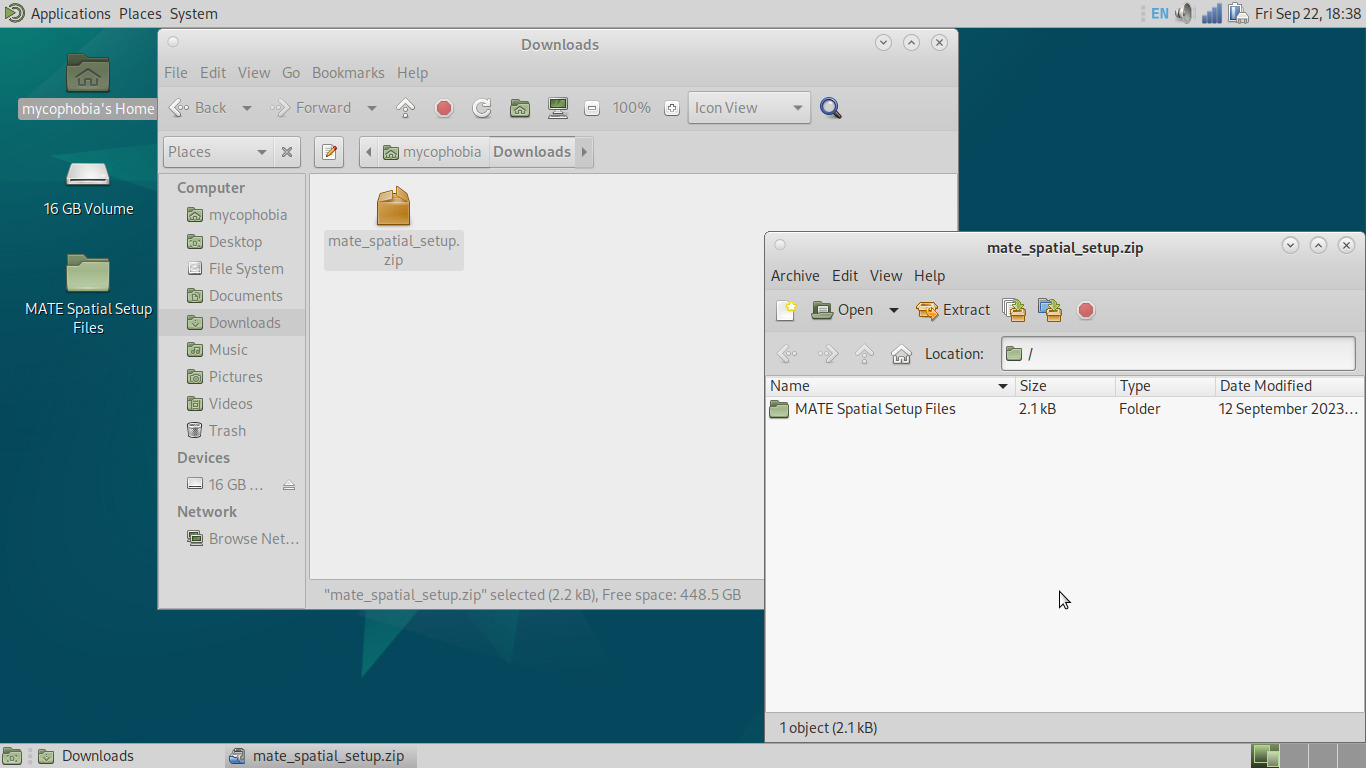1366x768 pixels.
Task: Open Trash in Places sidebar
Action: (x=233, y=431)
